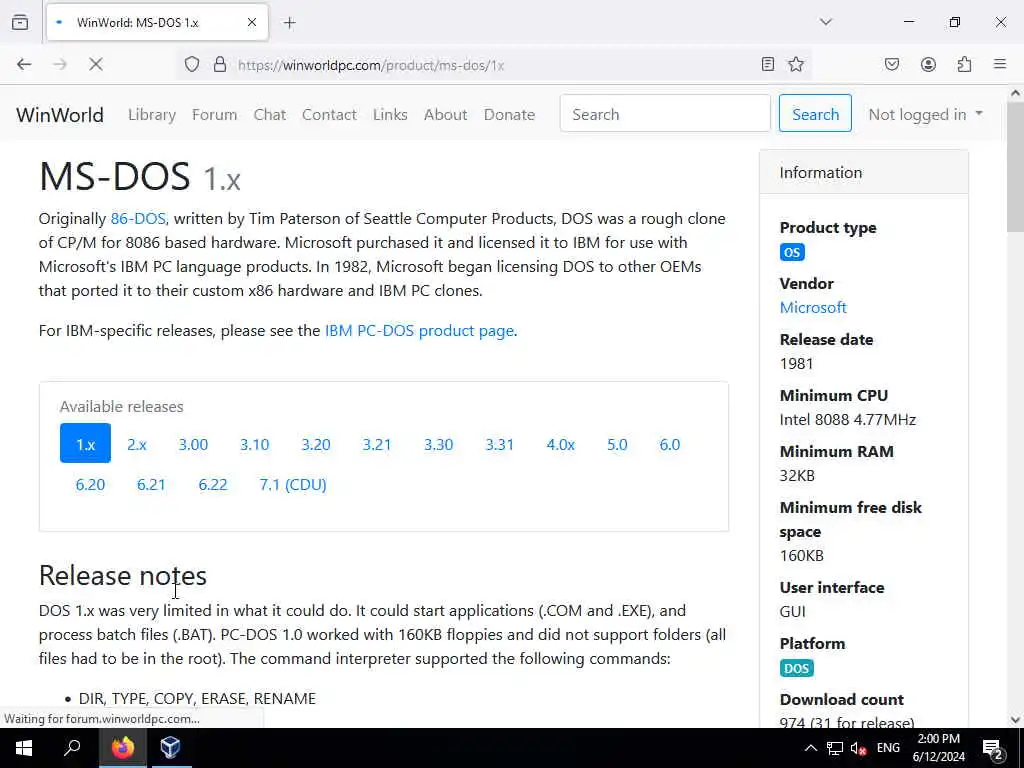Open the Firefox View icon
Image resolution: width=1024 pixels, height=768 pixels.
tap(20, 22)
